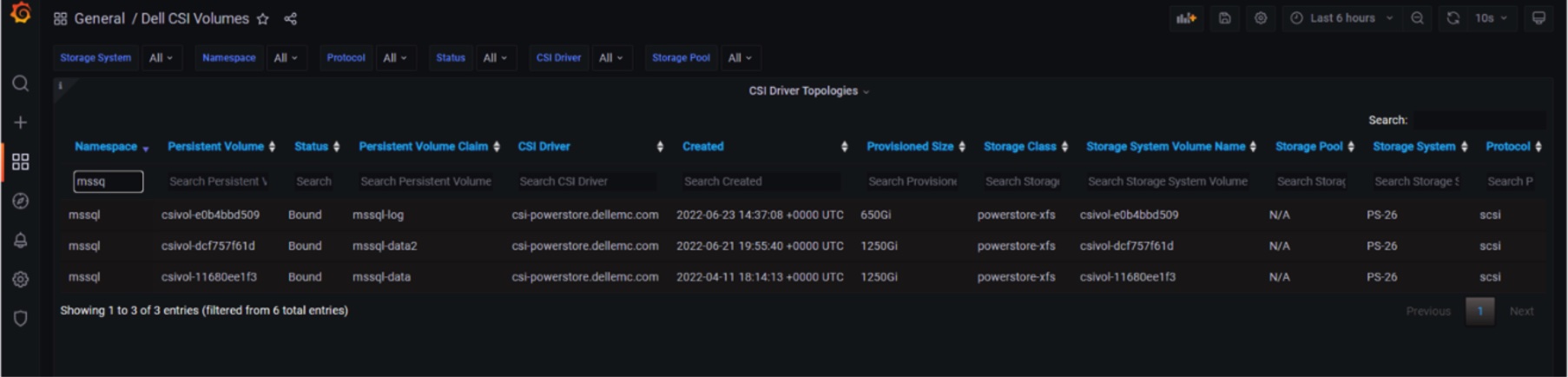Focus the Status column search field

(313, 182)
